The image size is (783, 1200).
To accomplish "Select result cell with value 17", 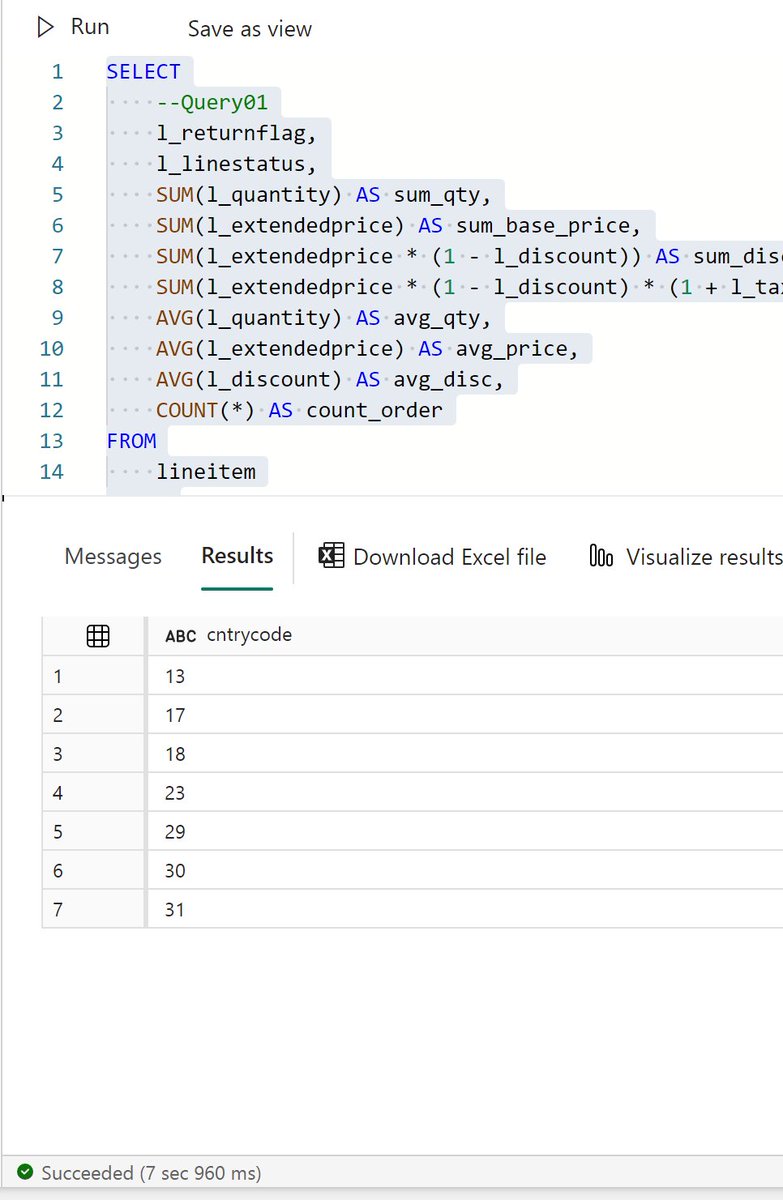I will coord(464,715).
